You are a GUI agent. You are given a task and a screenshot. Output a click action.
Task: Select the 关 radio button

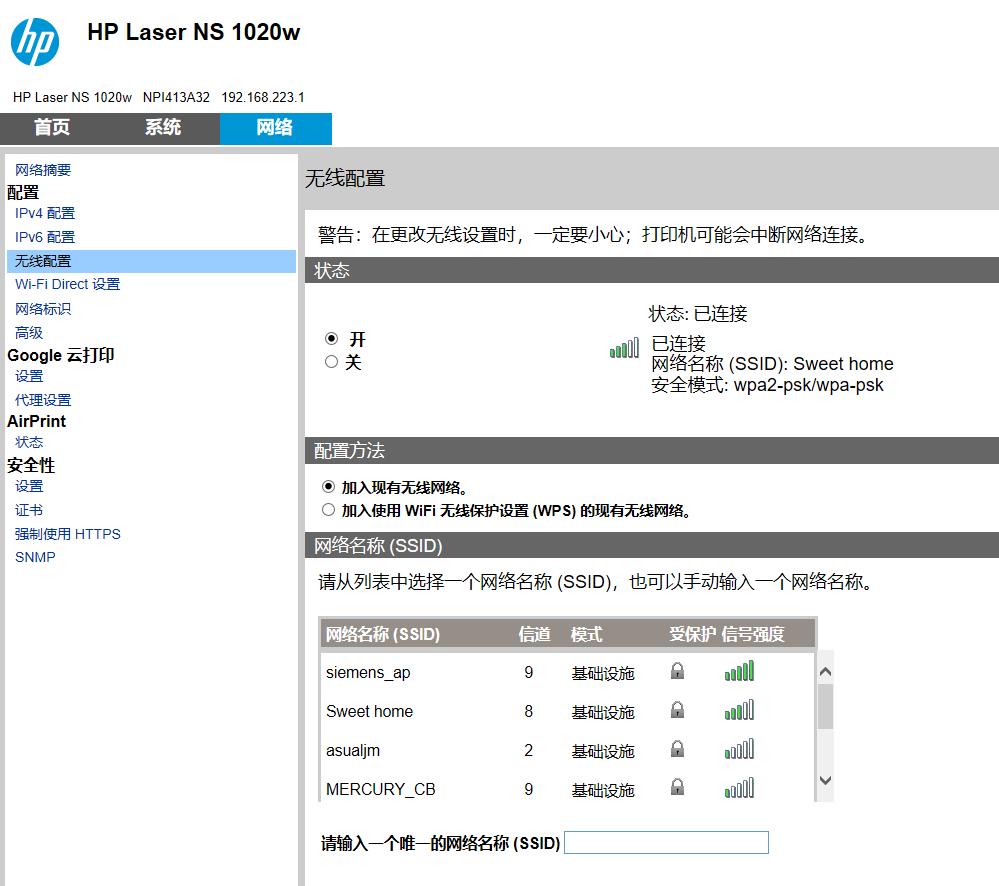(x=331, y=361)
